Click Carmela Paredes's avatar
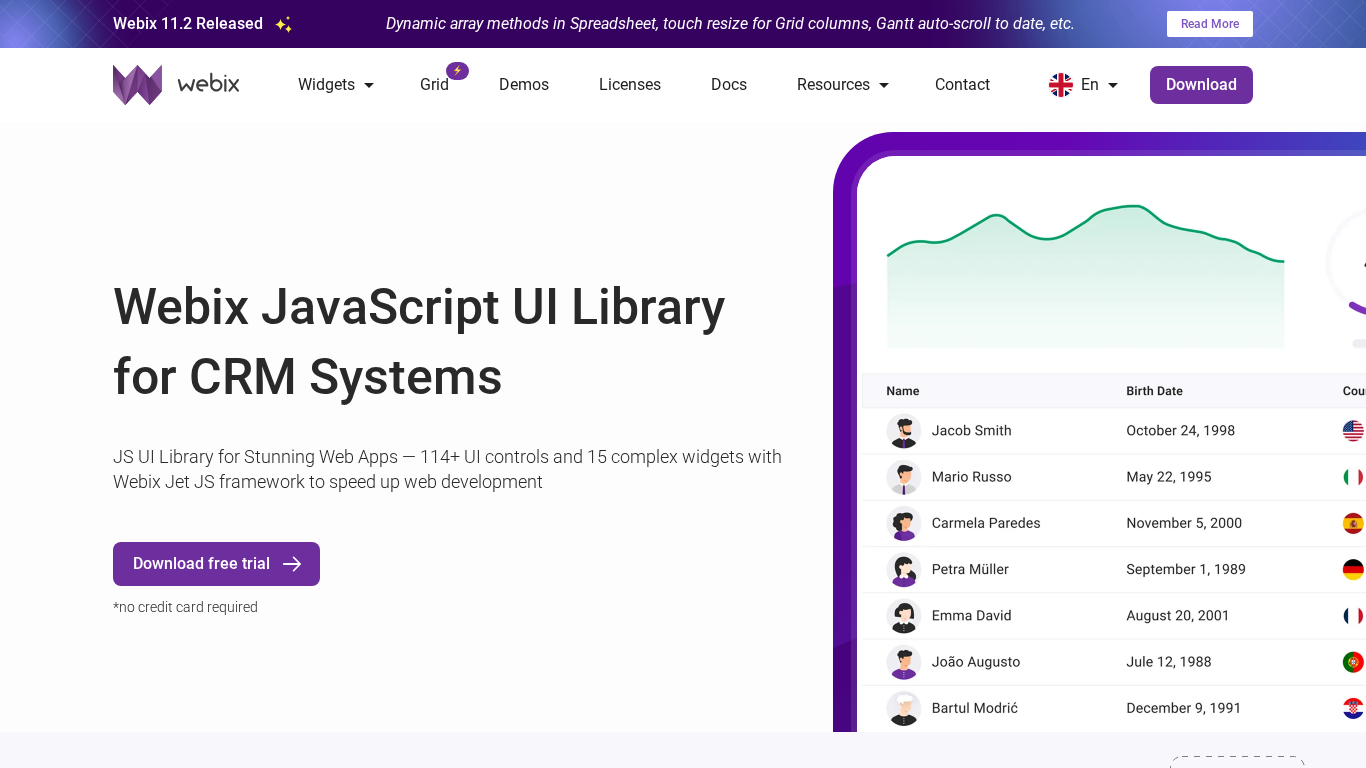The width and height of the screenshot is (1366, 768). 904,523
